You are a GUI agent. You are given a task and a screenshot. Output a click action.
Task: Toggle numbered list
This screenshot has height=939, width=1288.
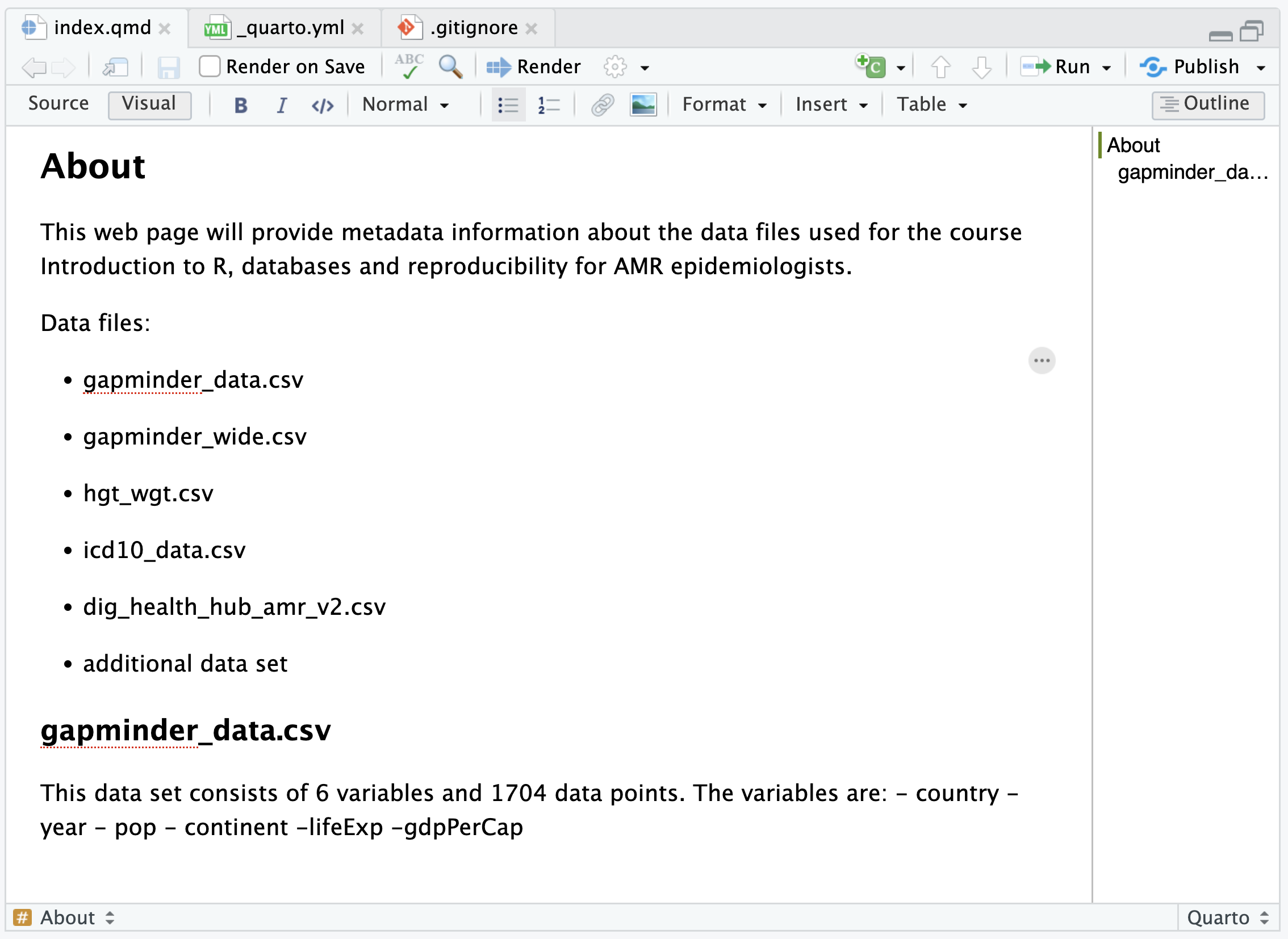click(x=549, y=105)
